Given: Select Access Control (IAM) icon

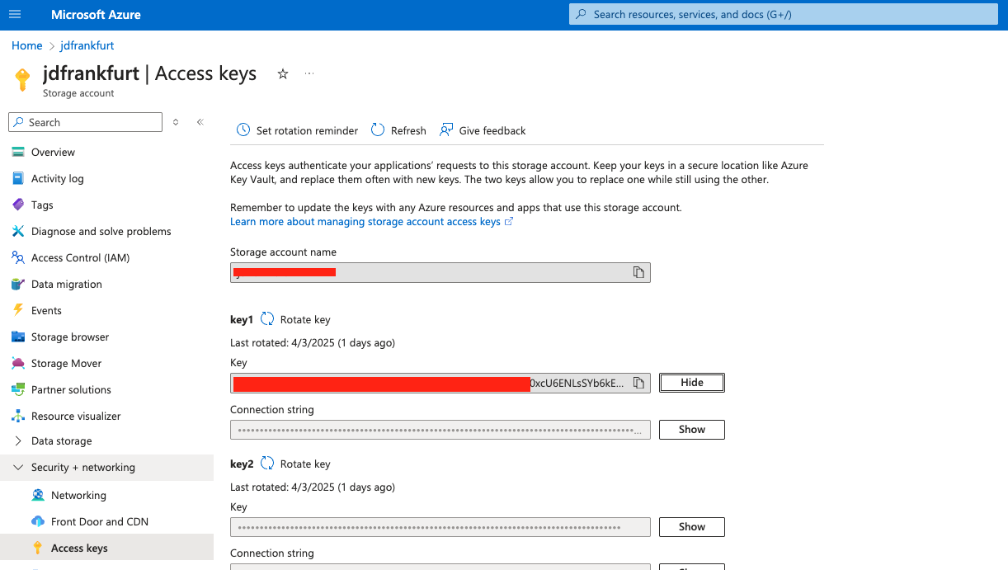Looking at the screenshot, I should click(x=18, y=258).
